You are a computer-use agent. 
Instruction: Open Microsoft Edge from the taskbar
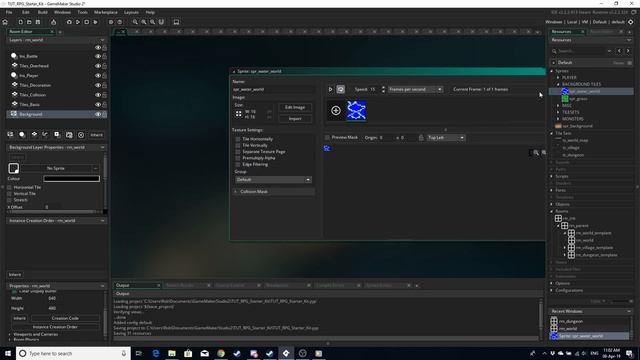pyautogui.click(x=156, y=353)
